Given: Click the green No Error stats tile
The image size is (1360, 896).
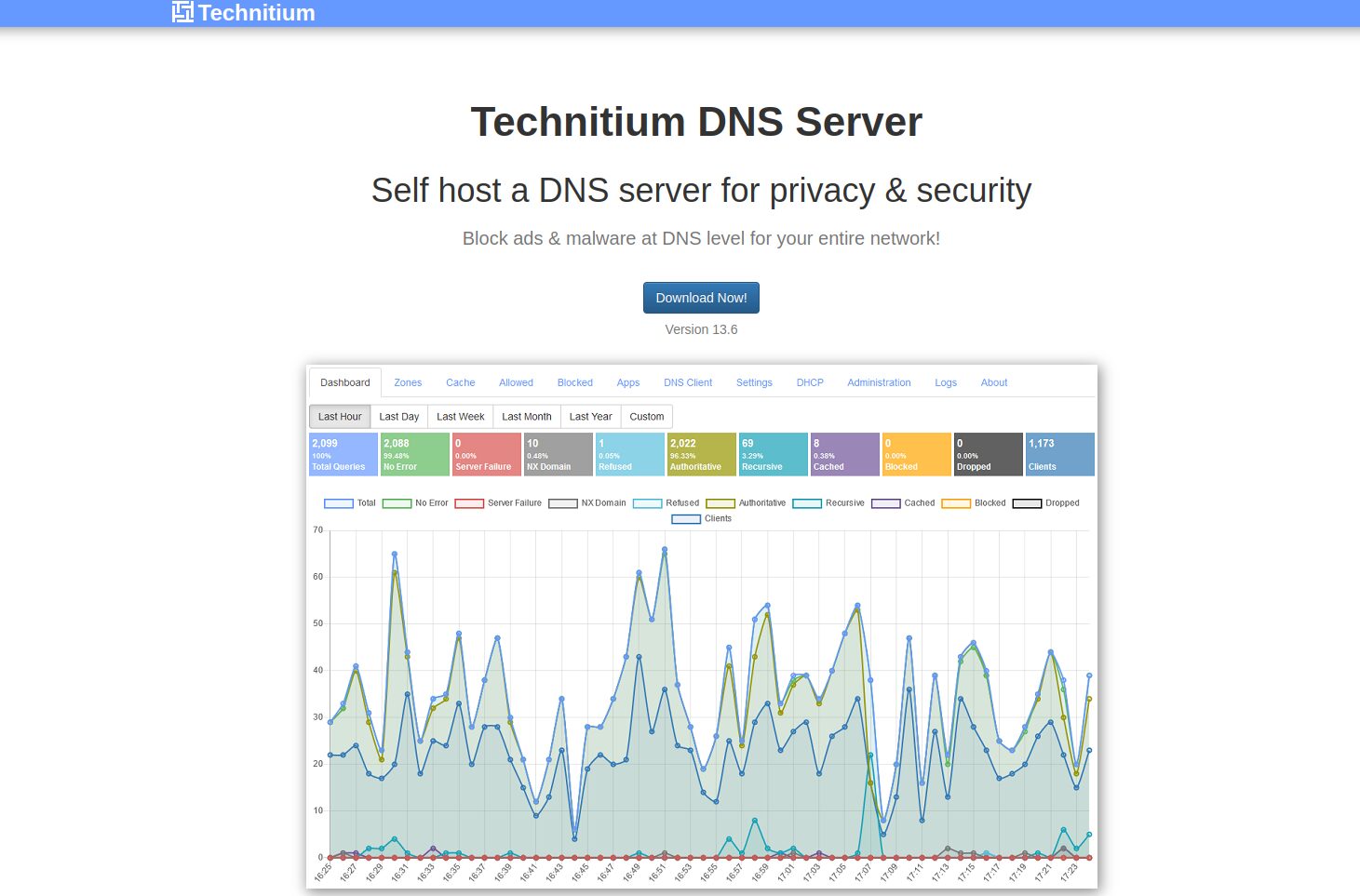Looking at the screenshot, I should coord(415,454).
